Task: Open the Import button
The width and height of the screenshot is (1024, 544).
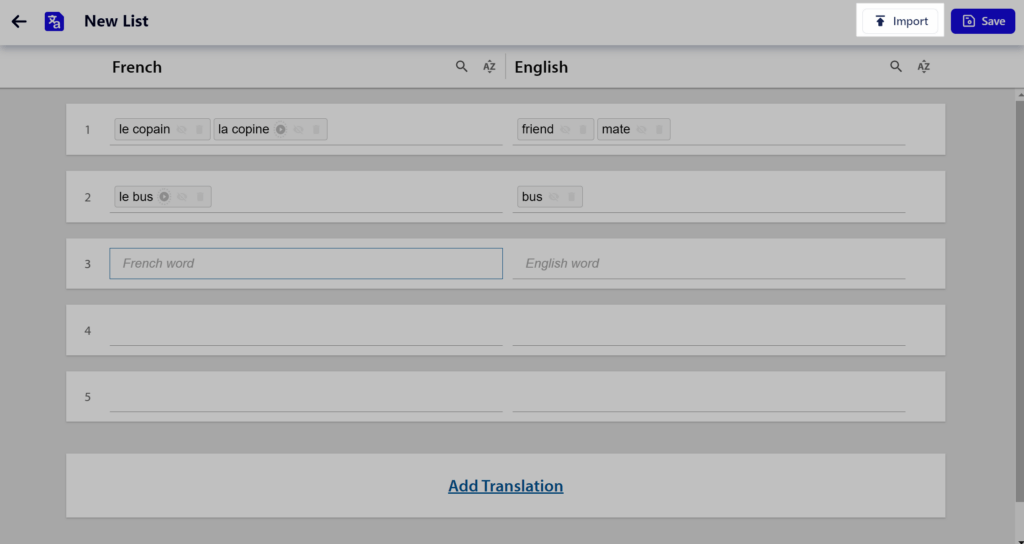Action: 900,22
